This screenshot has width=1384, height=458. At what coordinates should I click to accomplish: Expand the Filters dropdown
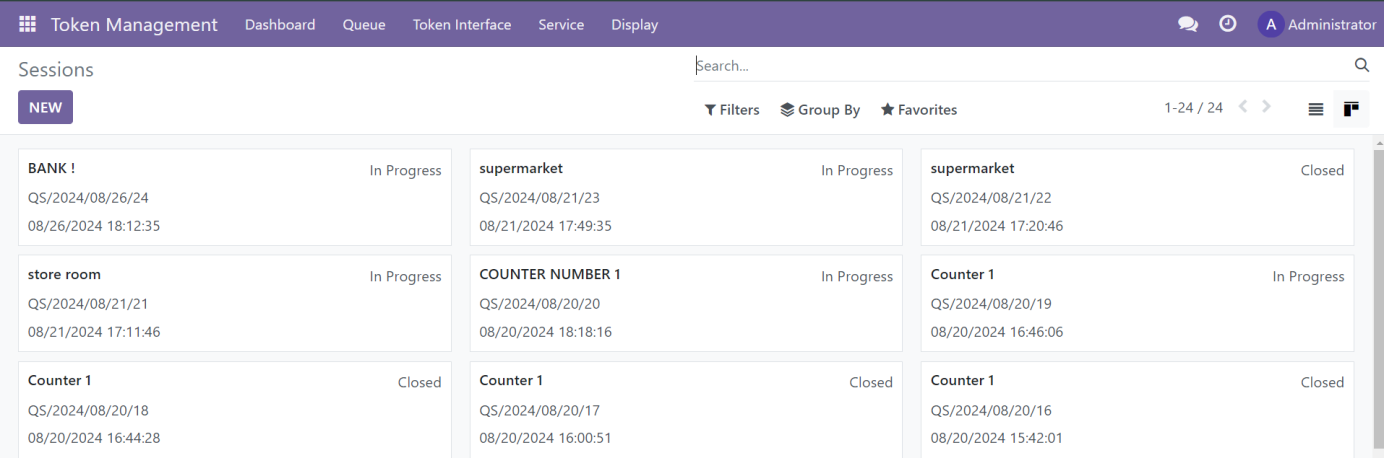(x=732, y=110)
